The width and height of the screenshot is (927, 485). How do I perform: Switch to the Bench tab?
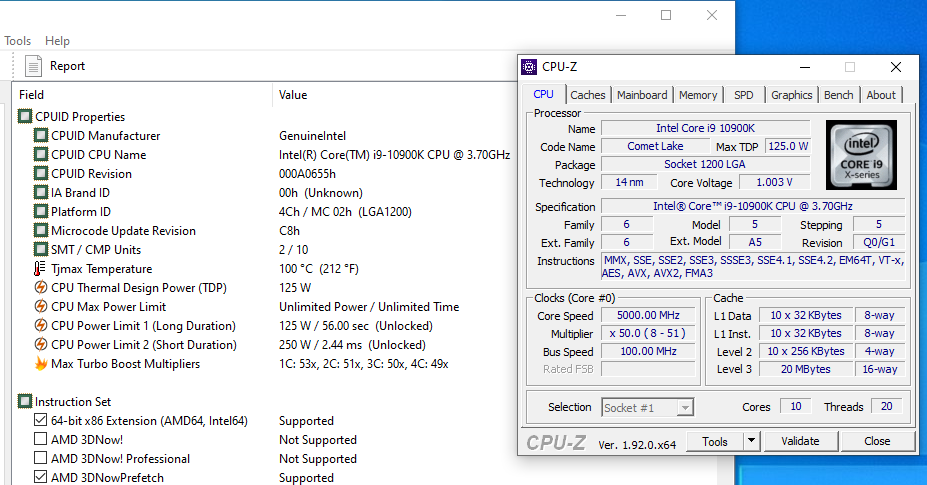tap(838, 95)
